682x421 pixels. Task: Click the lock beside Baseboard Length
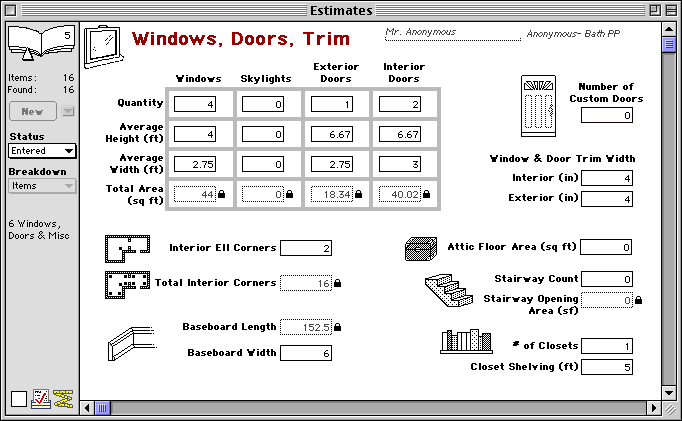coord(337,327)
